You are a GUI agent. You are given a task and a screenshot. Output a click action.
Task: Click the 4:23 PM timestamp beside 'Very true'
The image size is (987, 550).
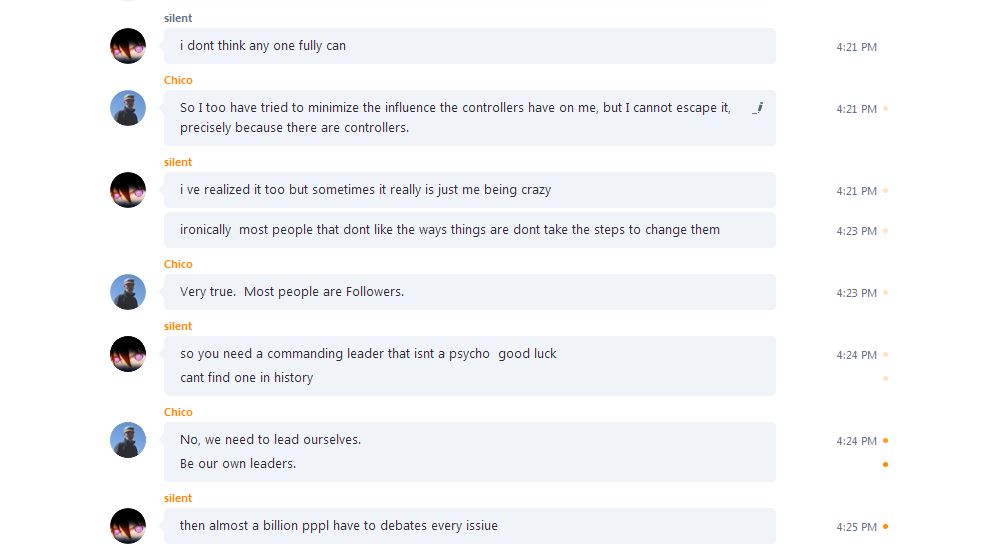pyautogui.click(x=856, y=293)
